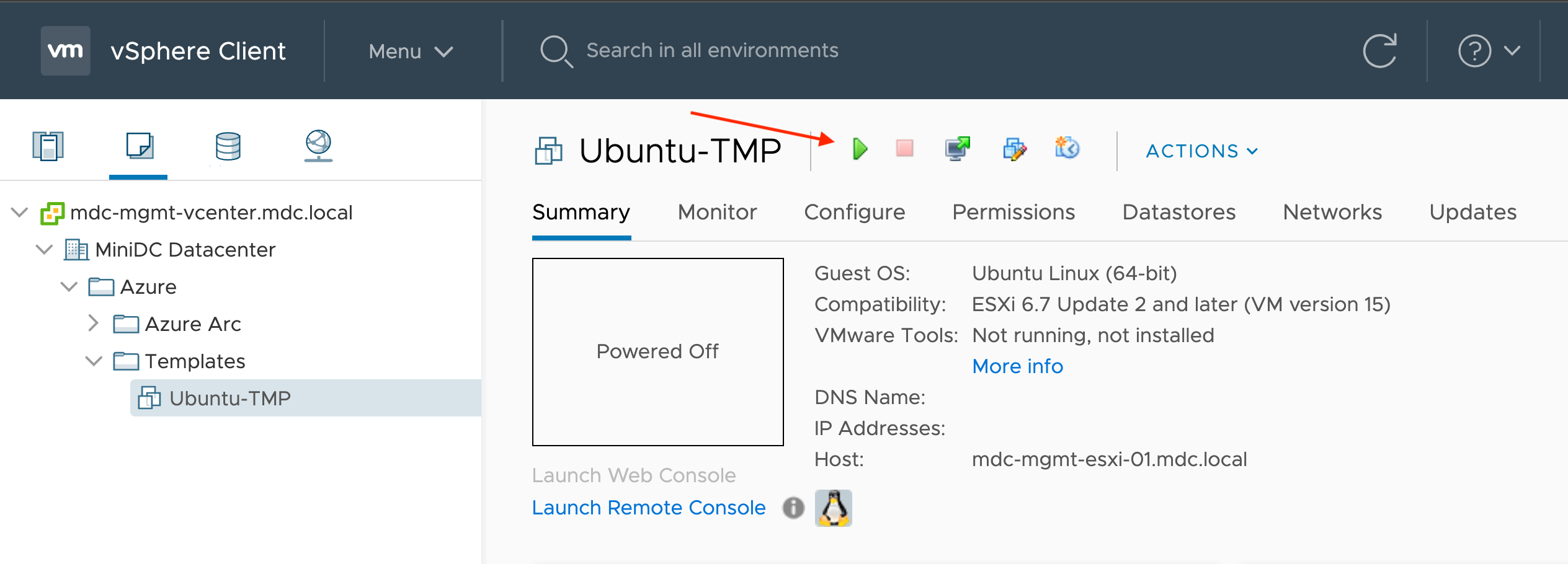Click the Azure Arc folder icon
The height and width of the screenshot is (564, 1568).
(x=126, y=324)
